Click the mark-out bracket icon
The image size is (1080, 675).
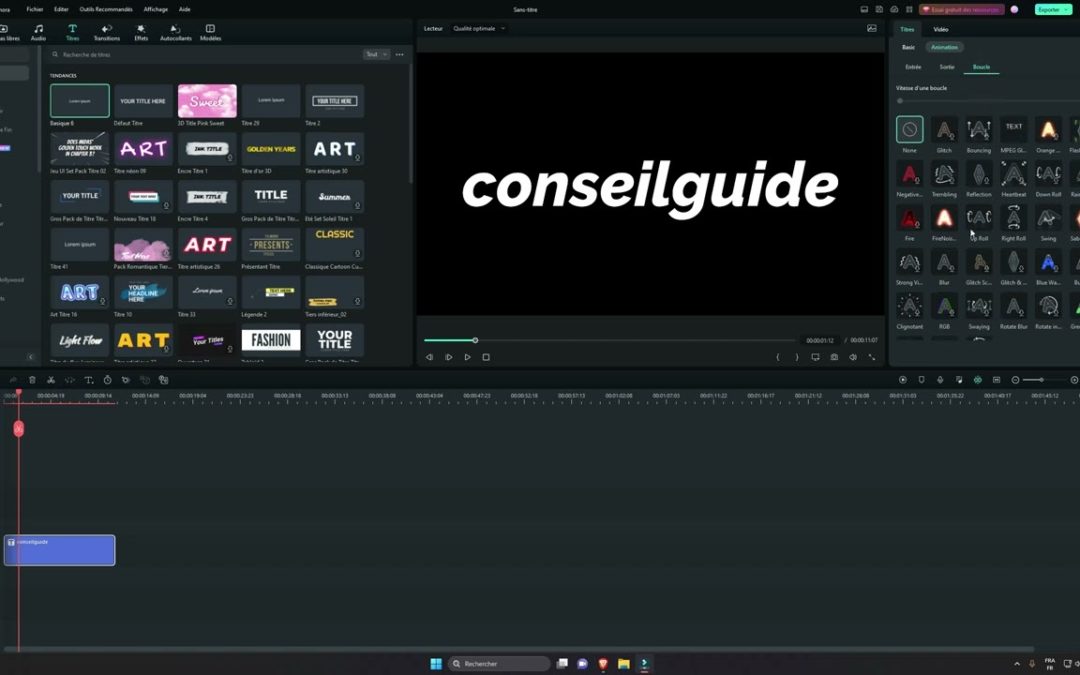(x=797, y=357)
